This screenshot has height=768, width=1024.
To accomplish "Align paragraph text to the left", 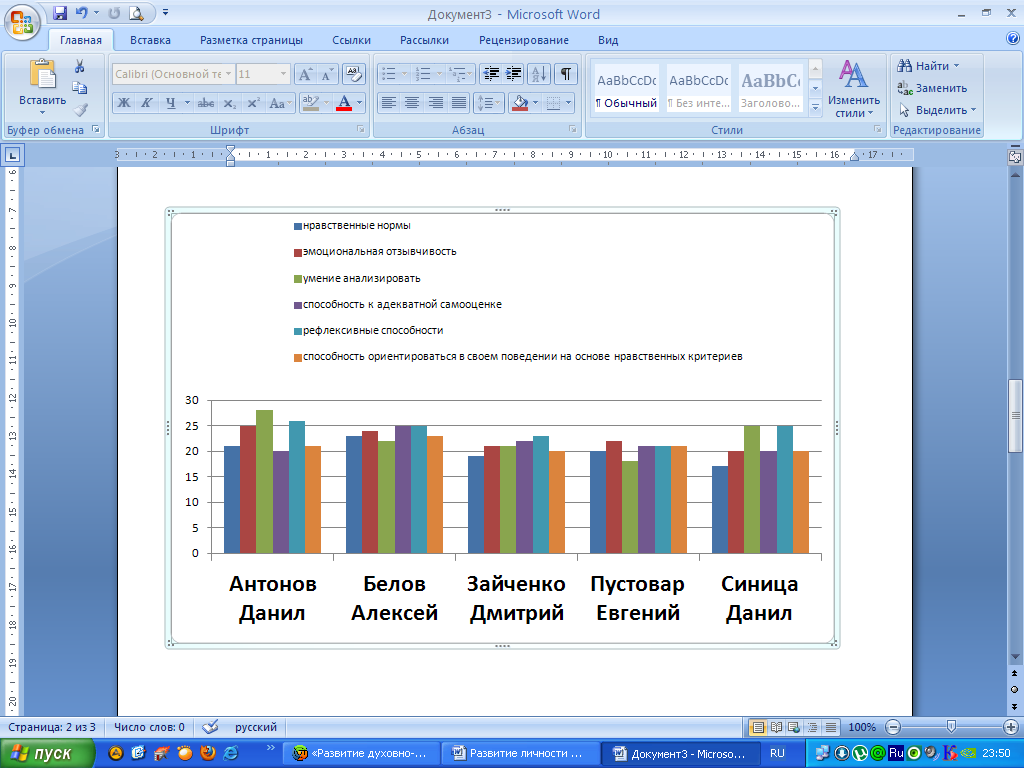I will coord(389,103).
